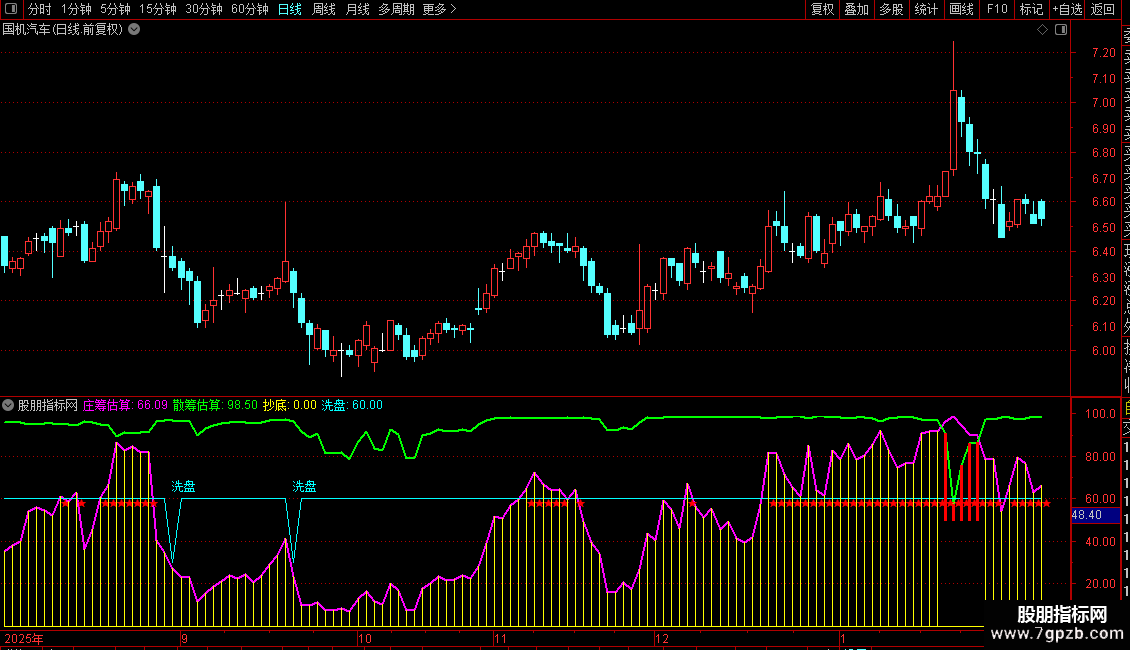Screen dimensions: 1130x650
Task: Toggle the left sidebar panel icon
Action: (13, 9)
